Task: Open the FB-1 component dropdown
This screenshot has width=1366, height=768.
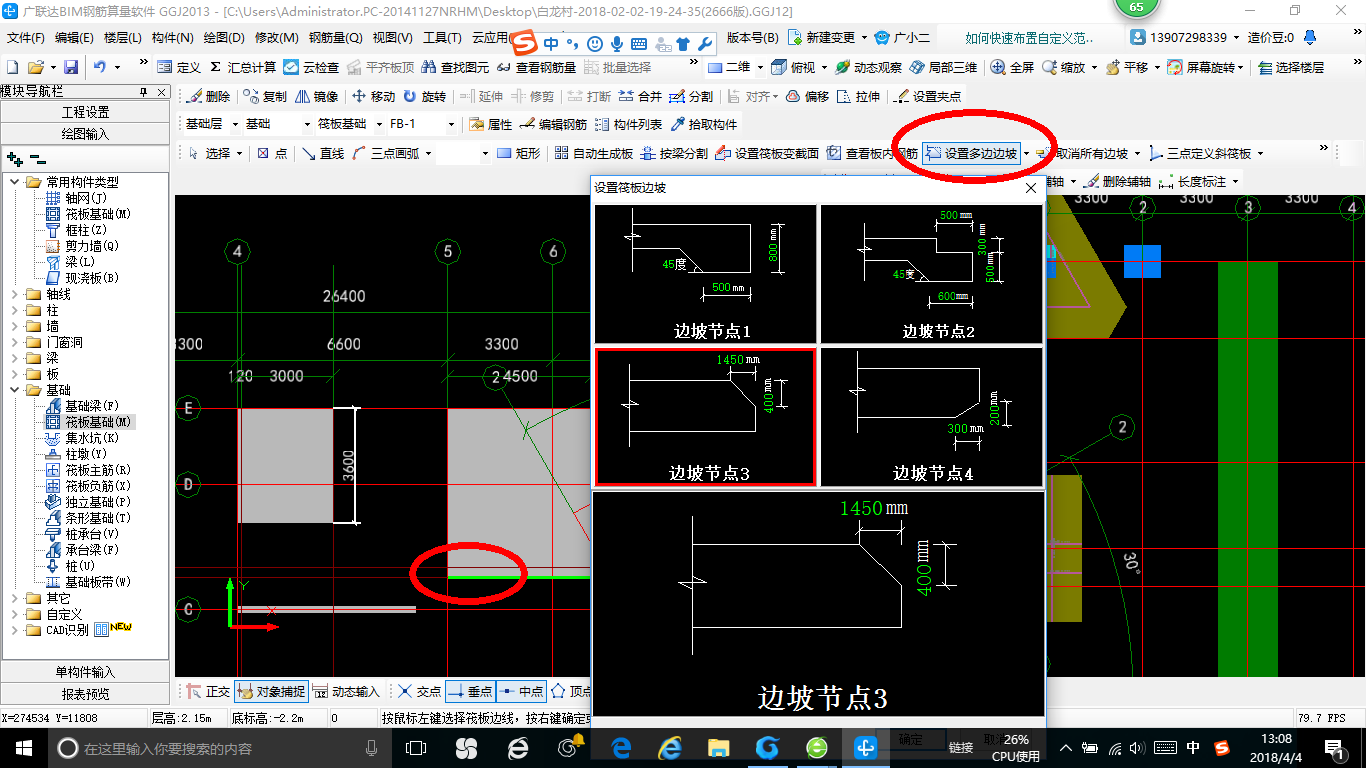Action: click(451, 125)
